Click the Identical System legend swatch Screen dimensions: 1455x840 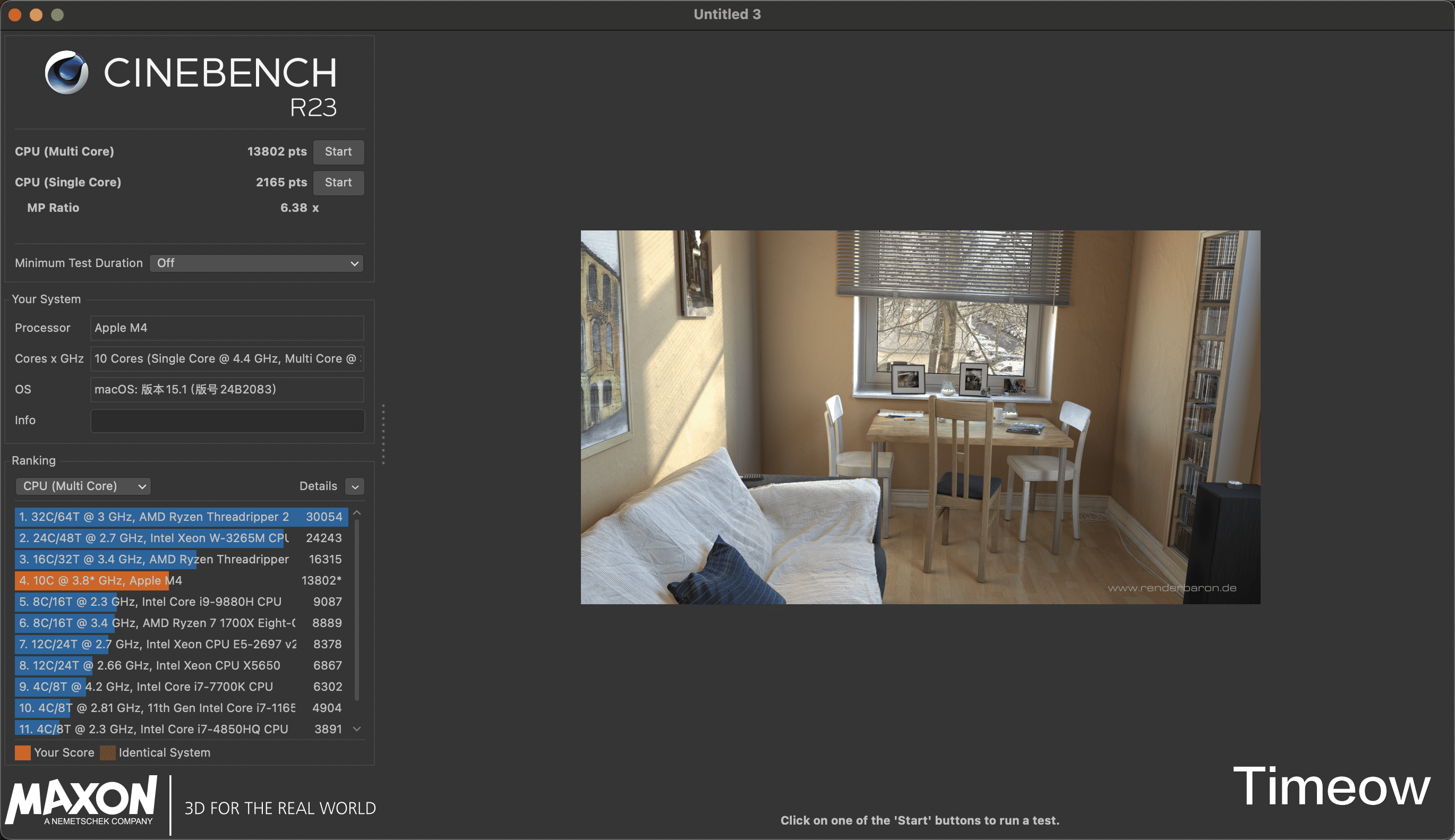107,753
